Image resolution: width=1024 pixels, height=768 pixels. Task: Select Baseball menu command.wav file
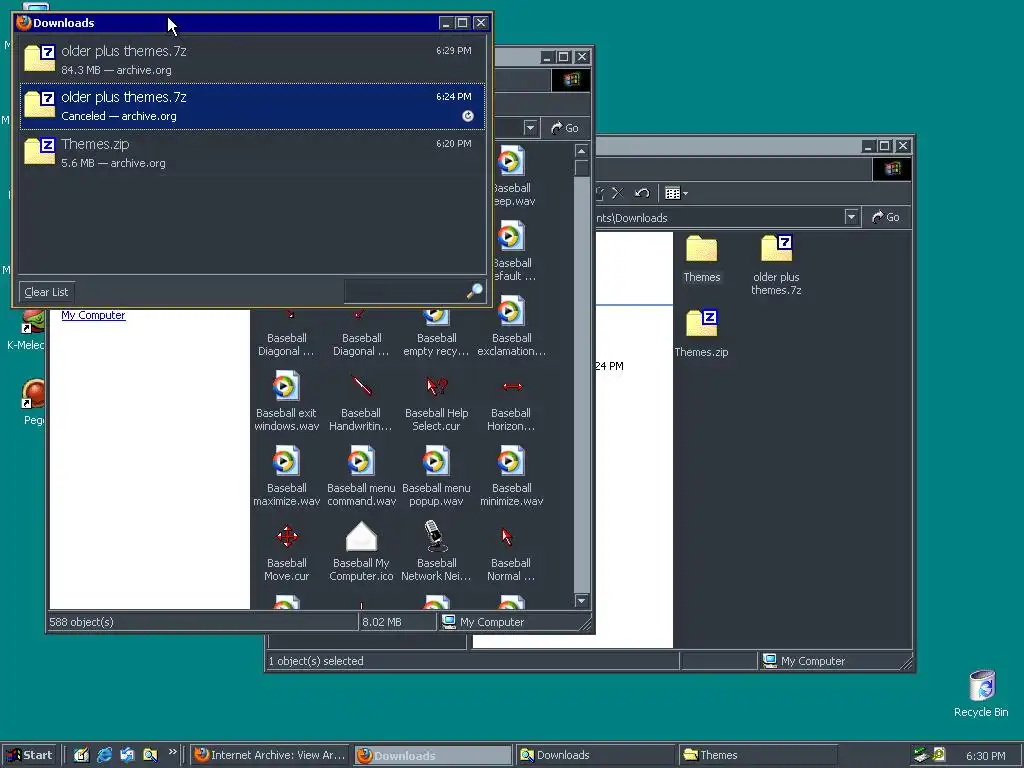pyautogui.click(x=361, y=477)
